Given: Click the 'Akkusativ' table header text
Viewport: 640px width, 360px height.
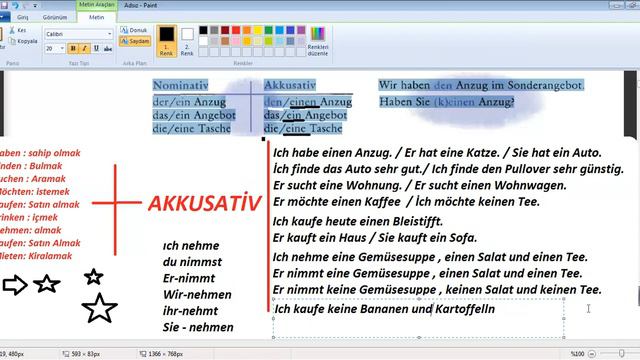Looking at the screenshot, I should (290, 85).
